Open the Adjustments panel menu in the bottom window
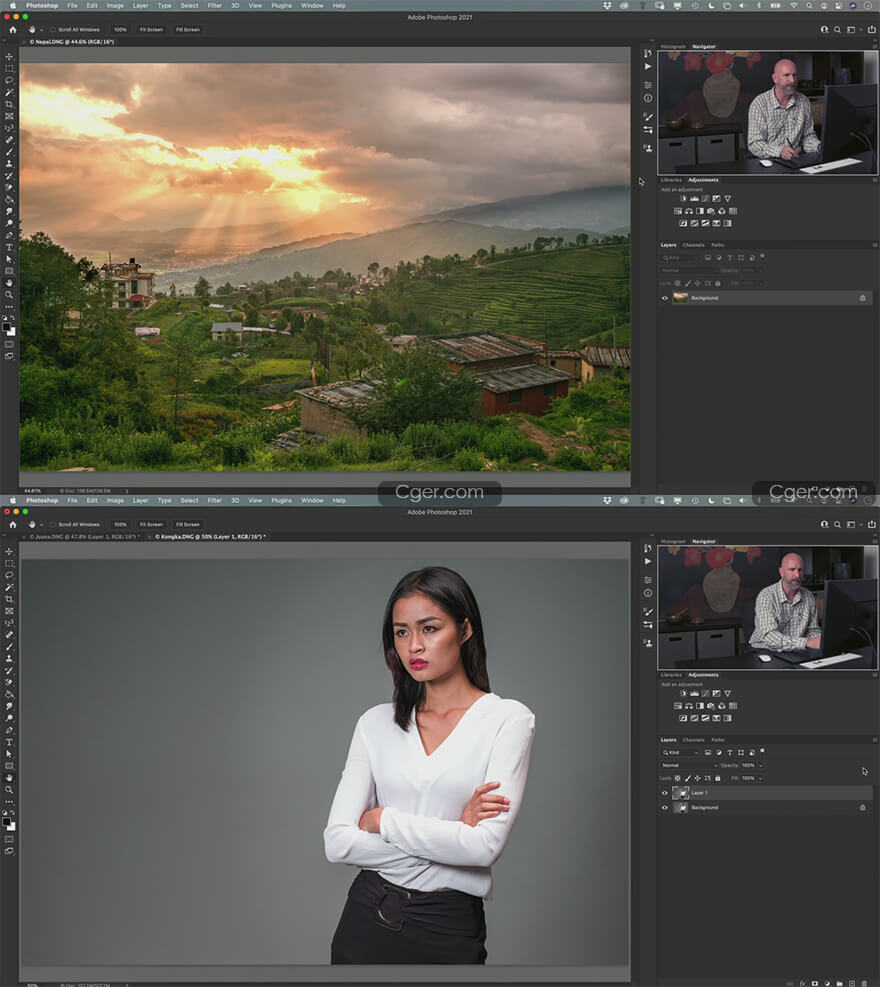This screenshot has width=880, height=987. (874, 675)
